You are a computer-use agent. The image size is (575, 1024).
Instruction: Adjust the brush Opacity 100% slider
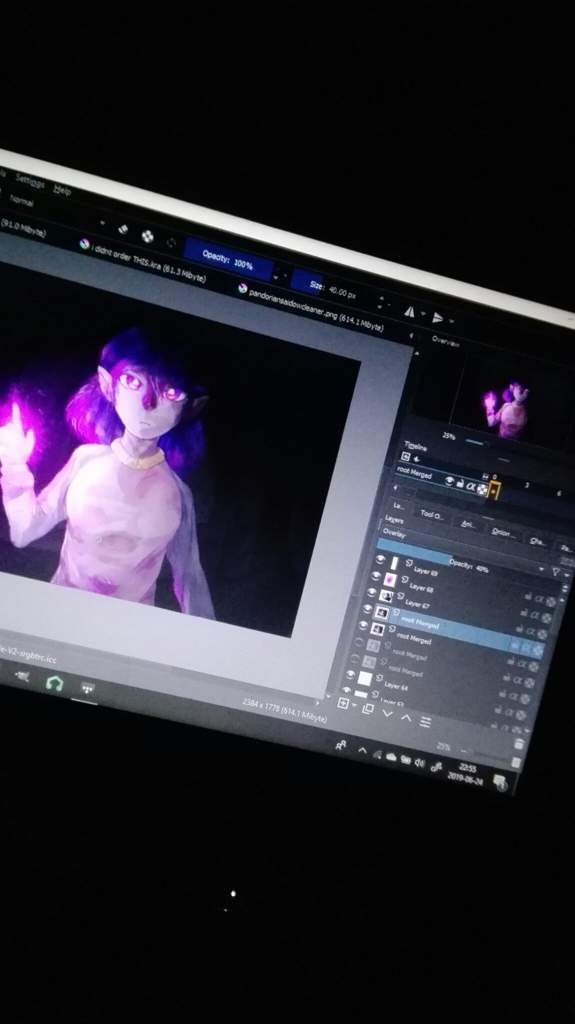coord(228,259)
